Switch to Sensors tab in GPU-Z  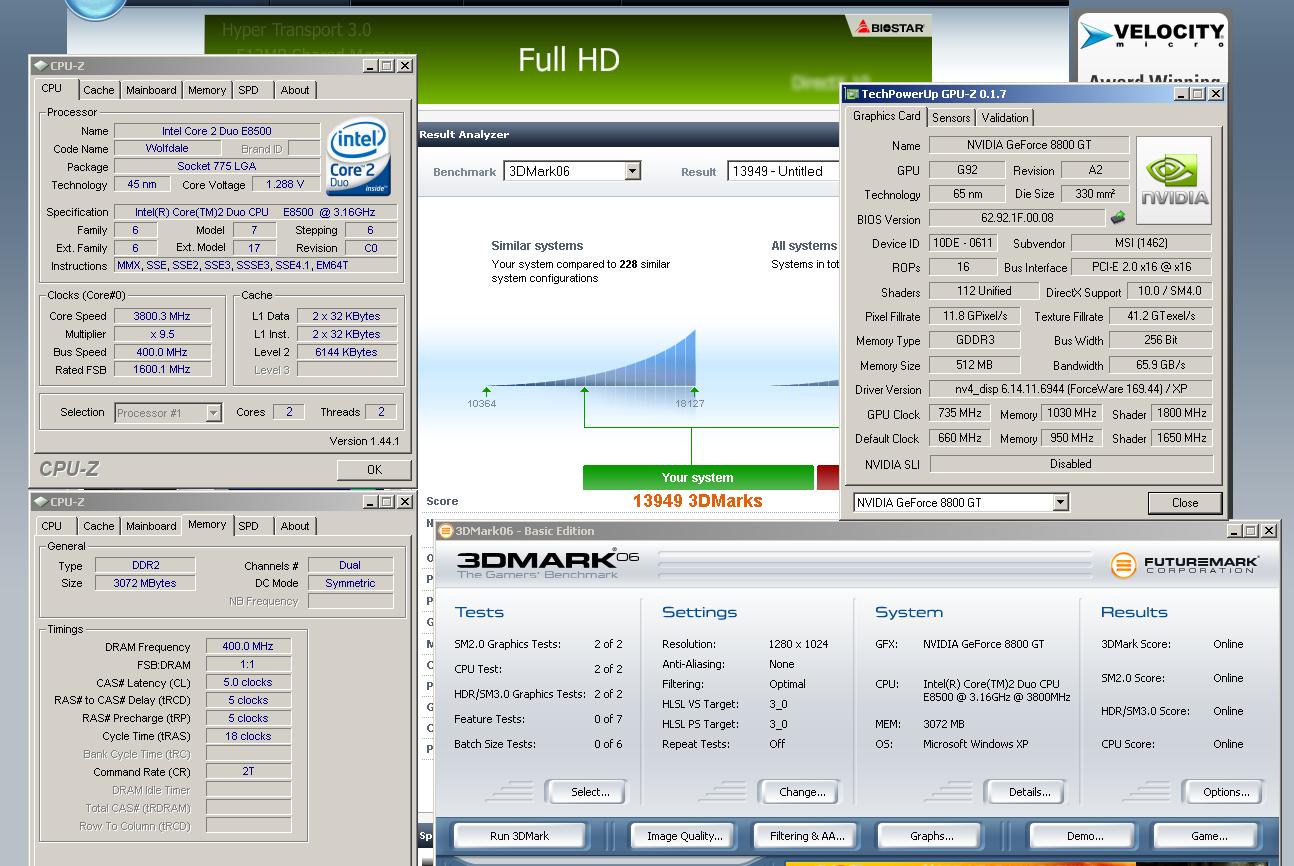point(951,118)
